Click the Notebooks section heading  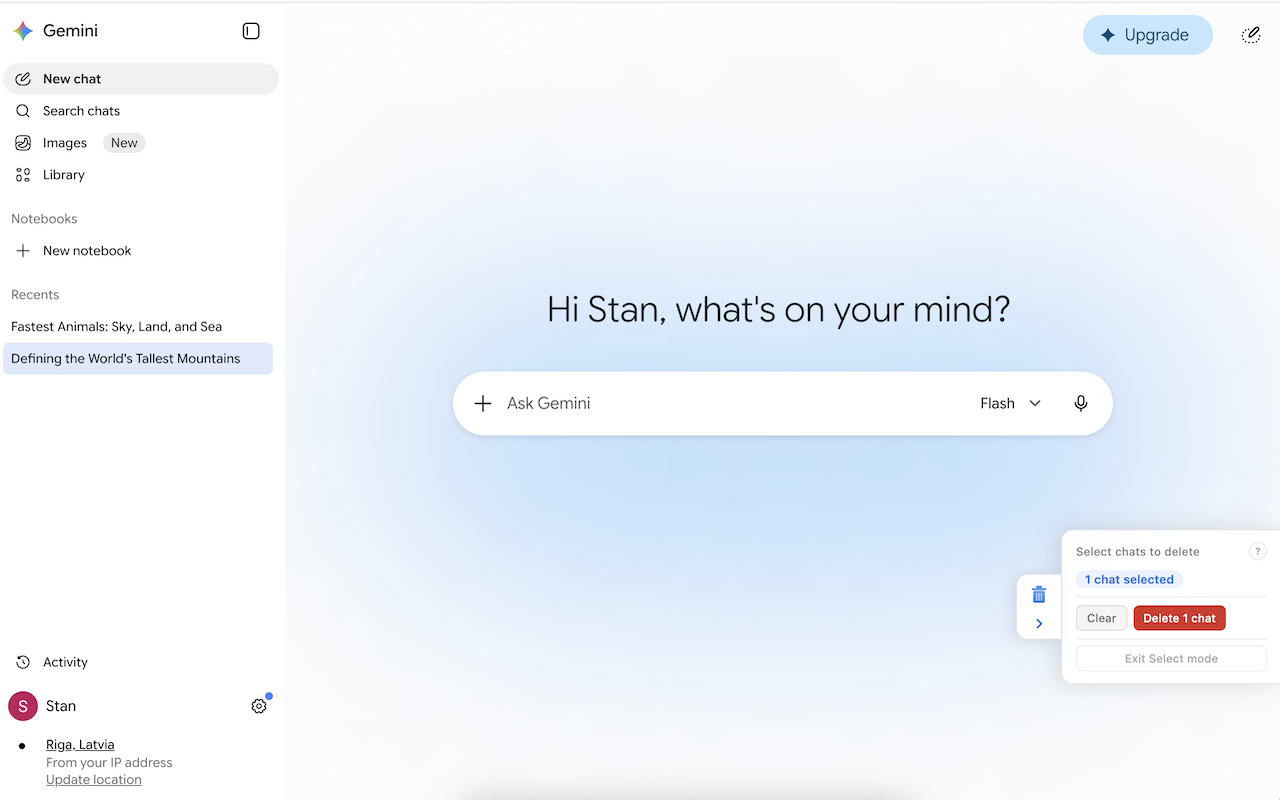click(x=44, y=219)
